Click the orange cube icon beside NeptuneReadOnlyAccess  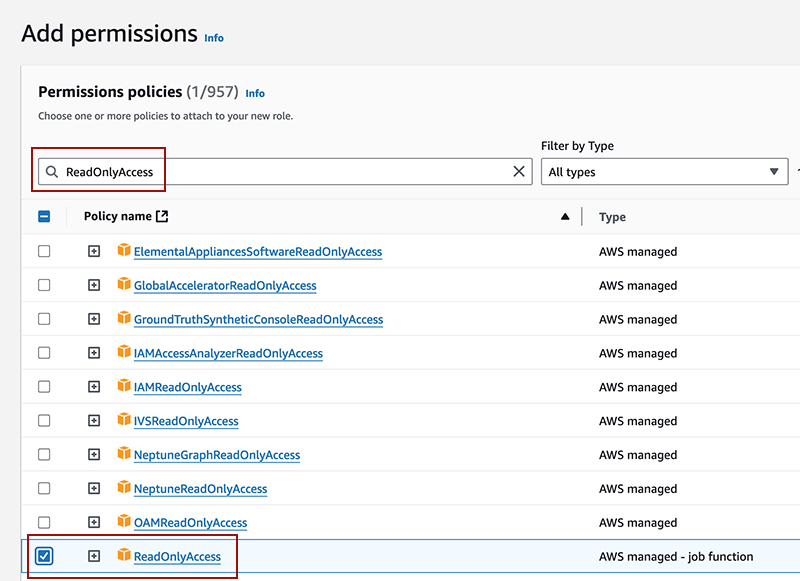pos(124,488)
